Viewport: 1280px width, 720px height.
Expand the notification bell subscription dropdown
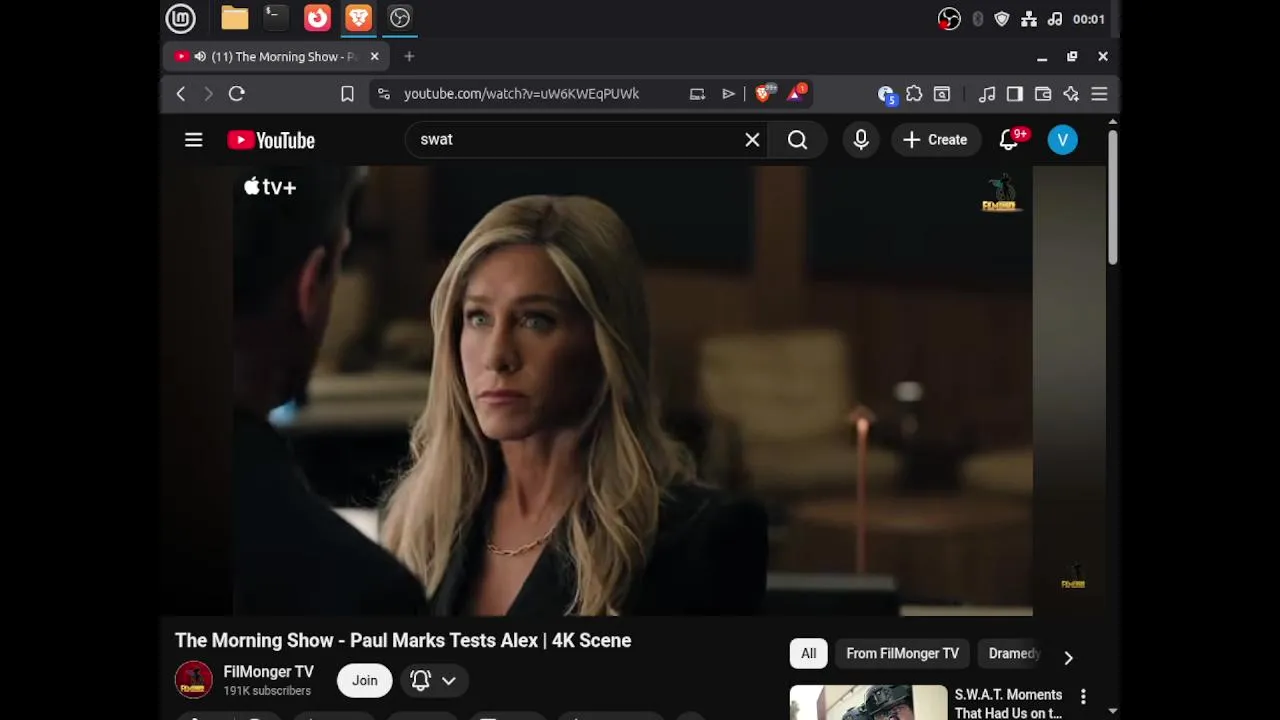pos(434,680)
